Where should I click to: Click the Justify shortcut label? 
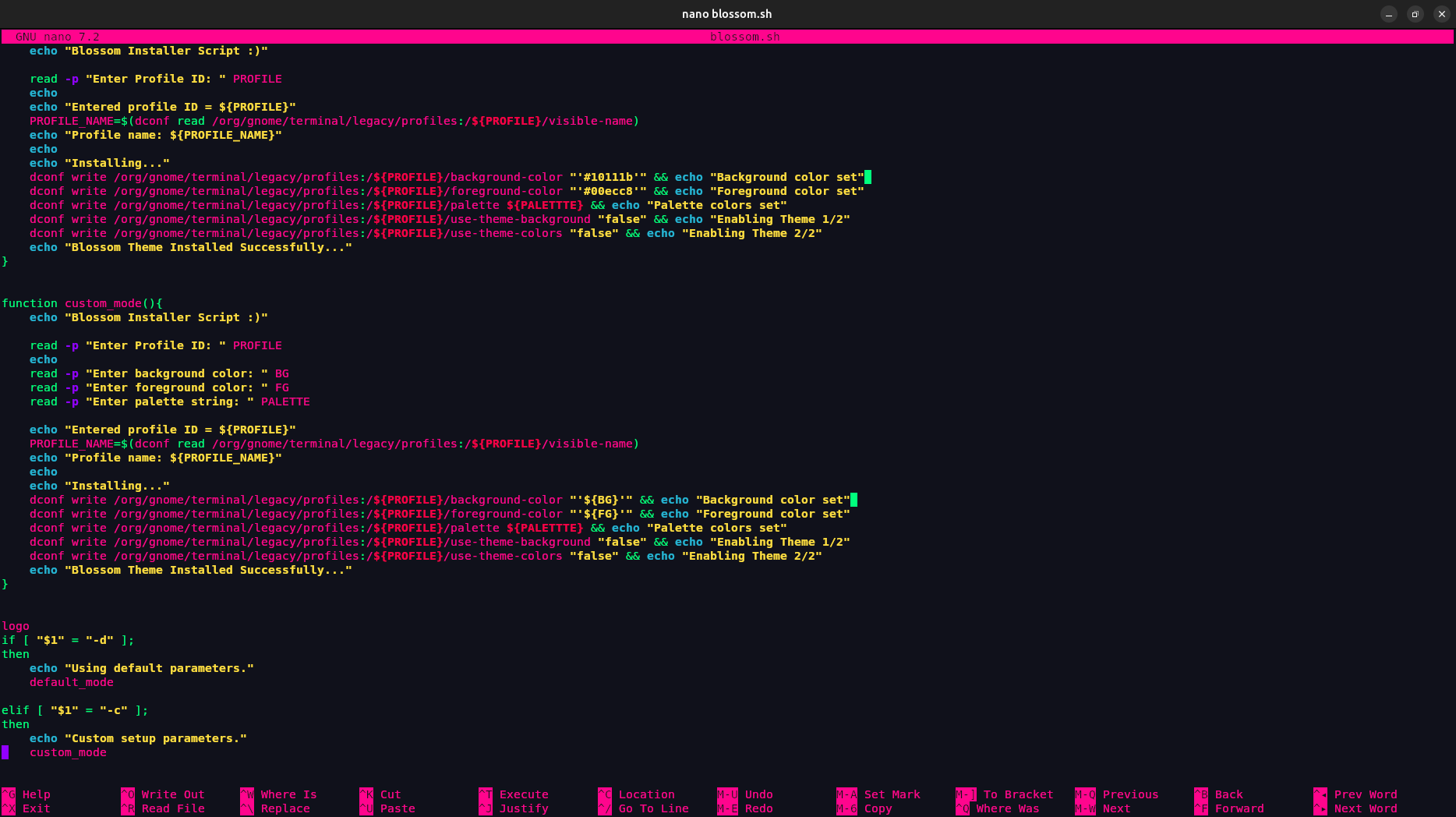pos(524,808)
